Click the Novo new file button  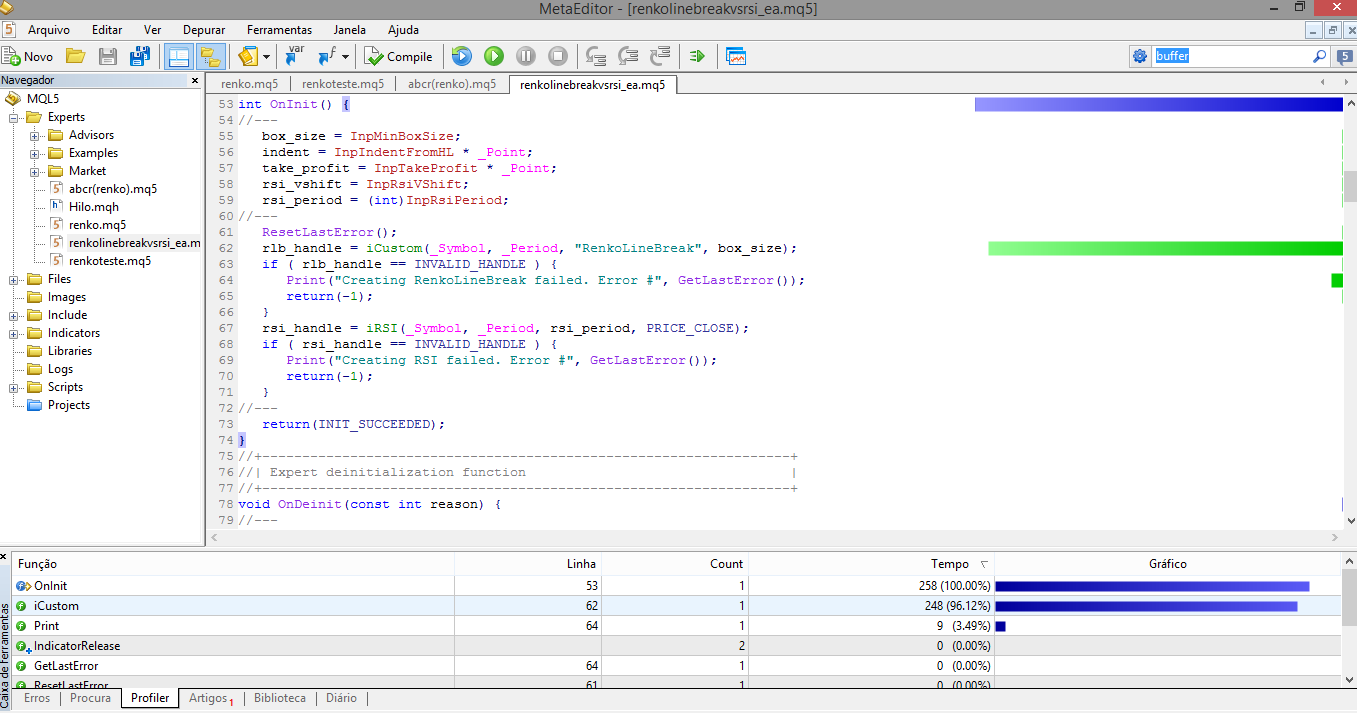(x=28, y=57)
